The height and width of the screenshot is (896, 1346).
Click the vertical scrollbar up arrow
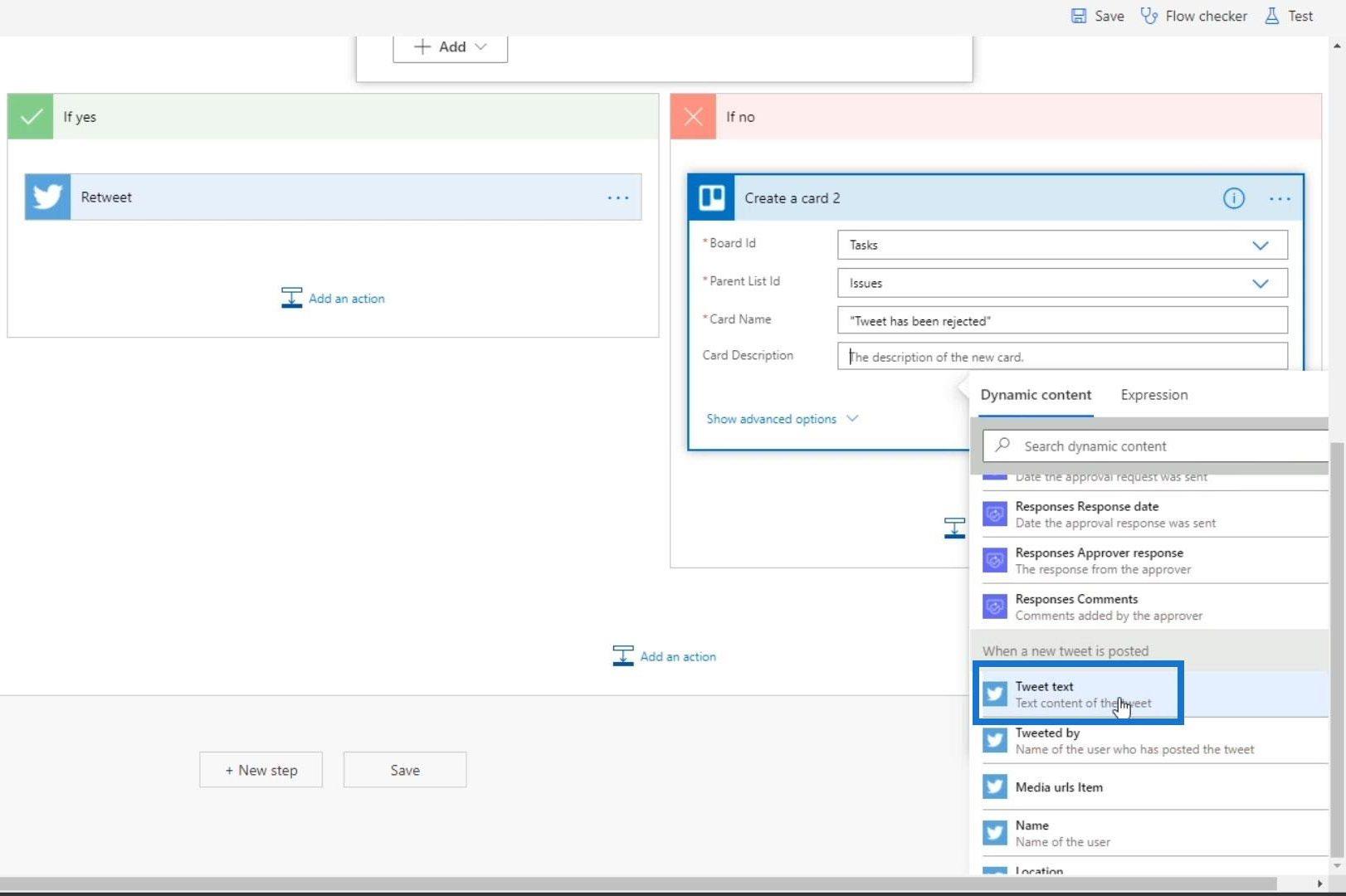tap(1337, 46)
